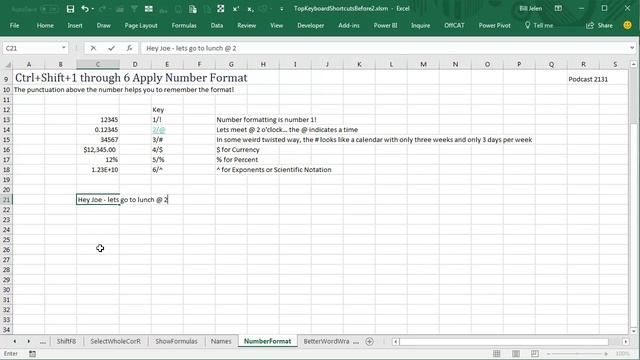640x360 pixels.
Task: Select the Review ribbon tab
Action: point(247,25)
